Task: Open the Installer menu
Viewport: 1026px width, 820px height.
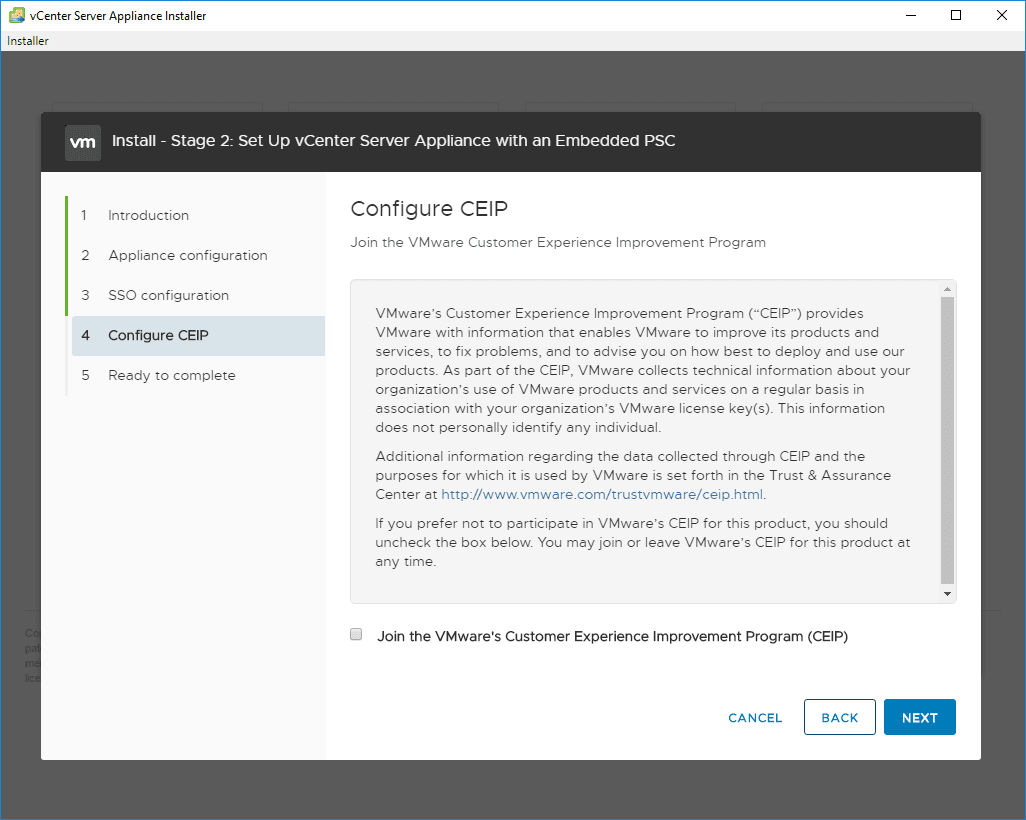Action: pyautogui.click(x=28, y=41)
